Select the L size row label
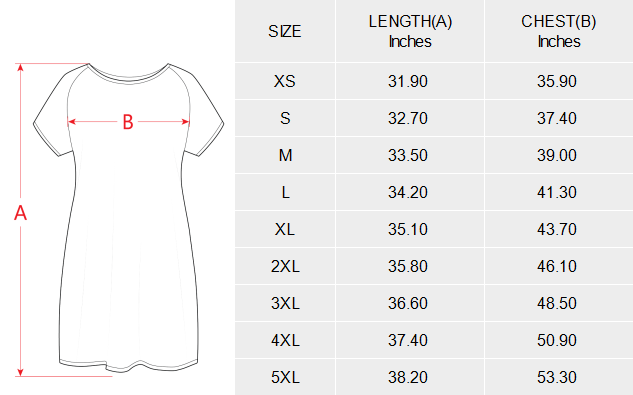Image resolution: width=633 pixels, height=395 pixels. (x=285, y=193)
